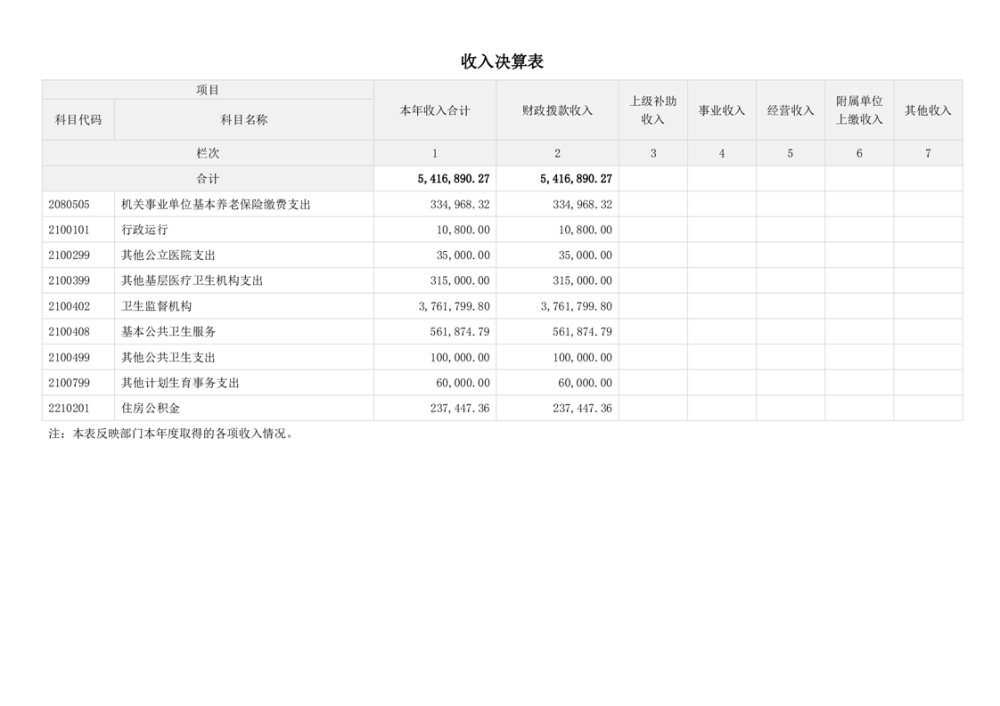Select the 附属单位上缴收入 header cell

click(859, 111)
